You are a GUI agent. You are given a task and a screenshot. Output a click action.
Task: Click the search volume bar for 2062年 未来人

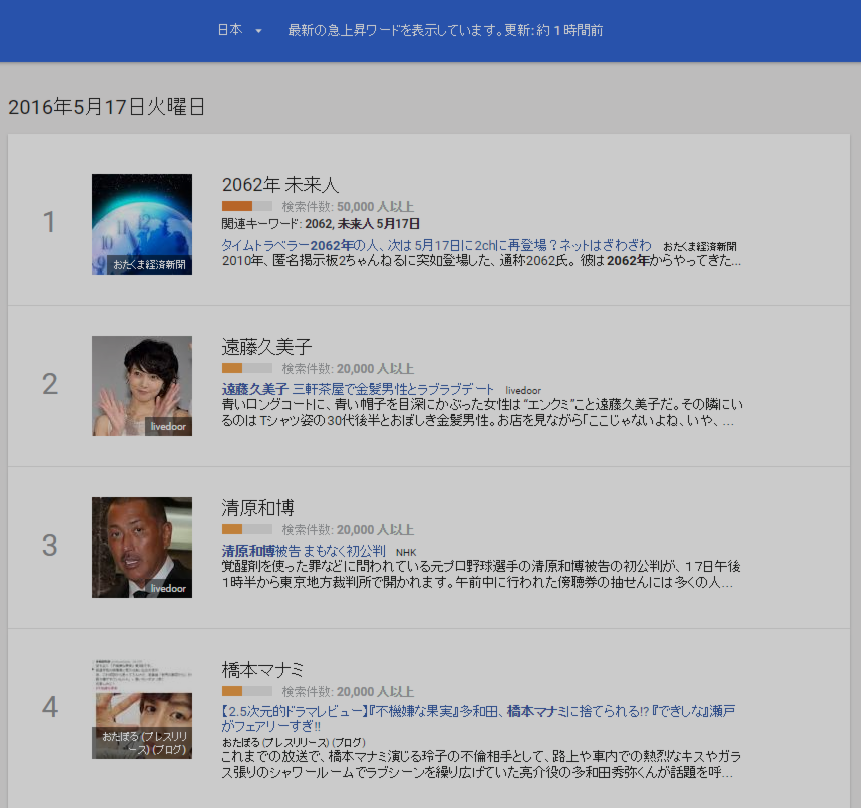pos(246,206)
